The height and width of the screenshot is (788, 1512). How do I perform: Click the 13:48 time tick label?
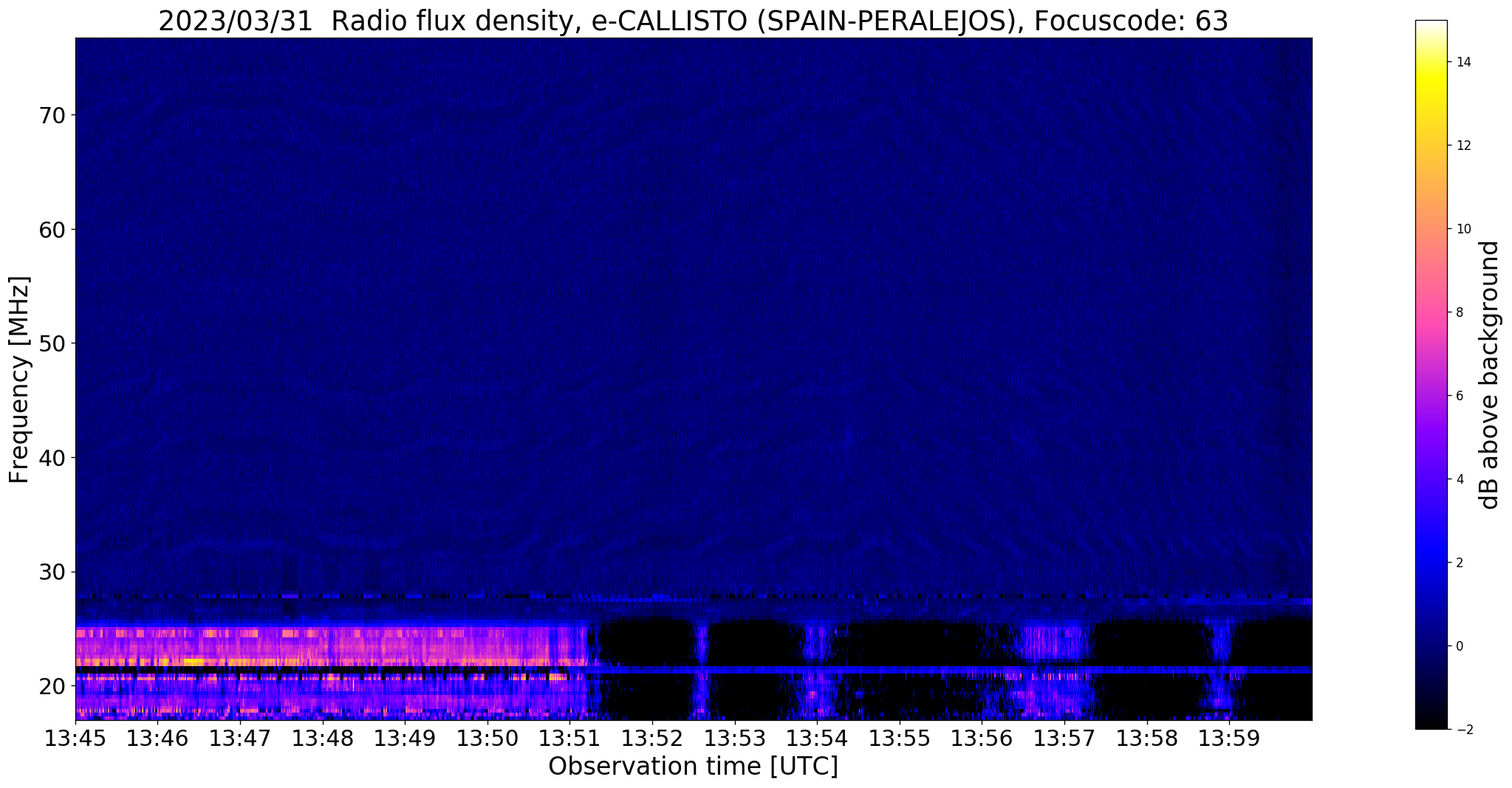click(322, 739)
